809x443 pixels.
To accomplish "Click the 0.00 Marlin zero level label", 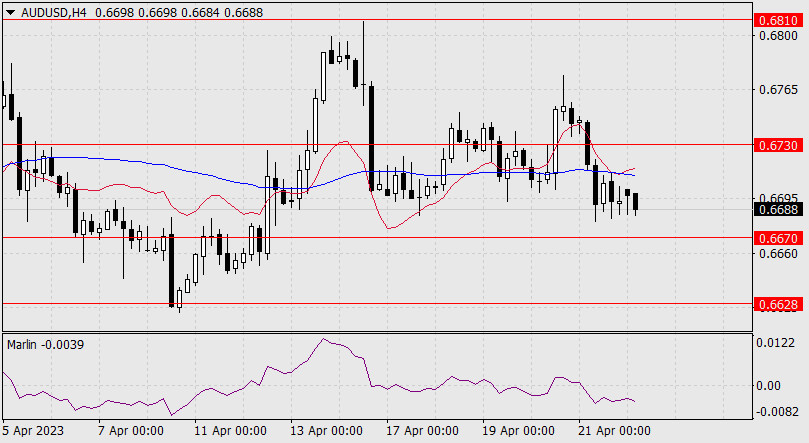I will click(768, 386).
